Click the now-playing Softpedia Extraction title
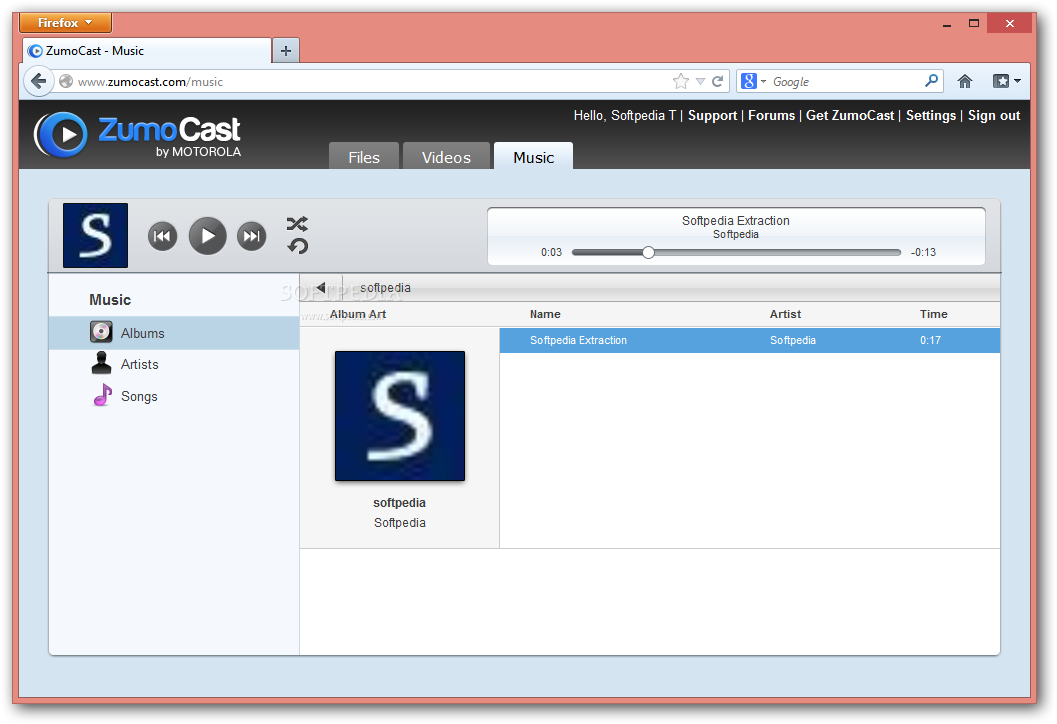This screenshot has height=724, width=1057. [x=735, y=220]
